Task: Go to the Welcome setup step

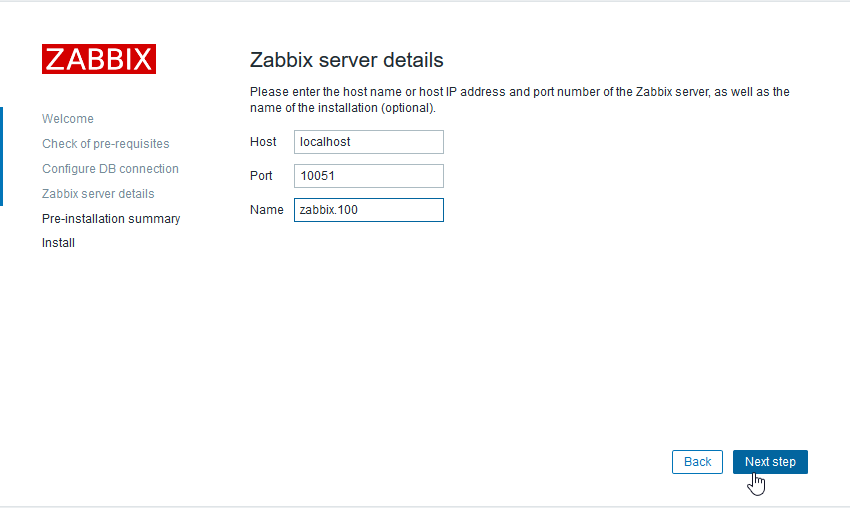Action: point(68,119)
